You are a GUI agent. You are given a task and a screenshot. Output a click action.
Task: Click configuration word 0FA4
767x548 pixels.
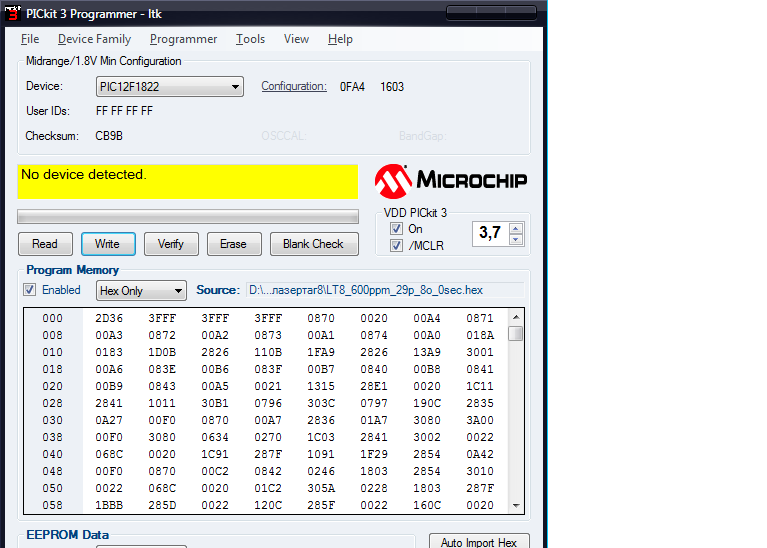pyautogui.click(x=352, y=87)
